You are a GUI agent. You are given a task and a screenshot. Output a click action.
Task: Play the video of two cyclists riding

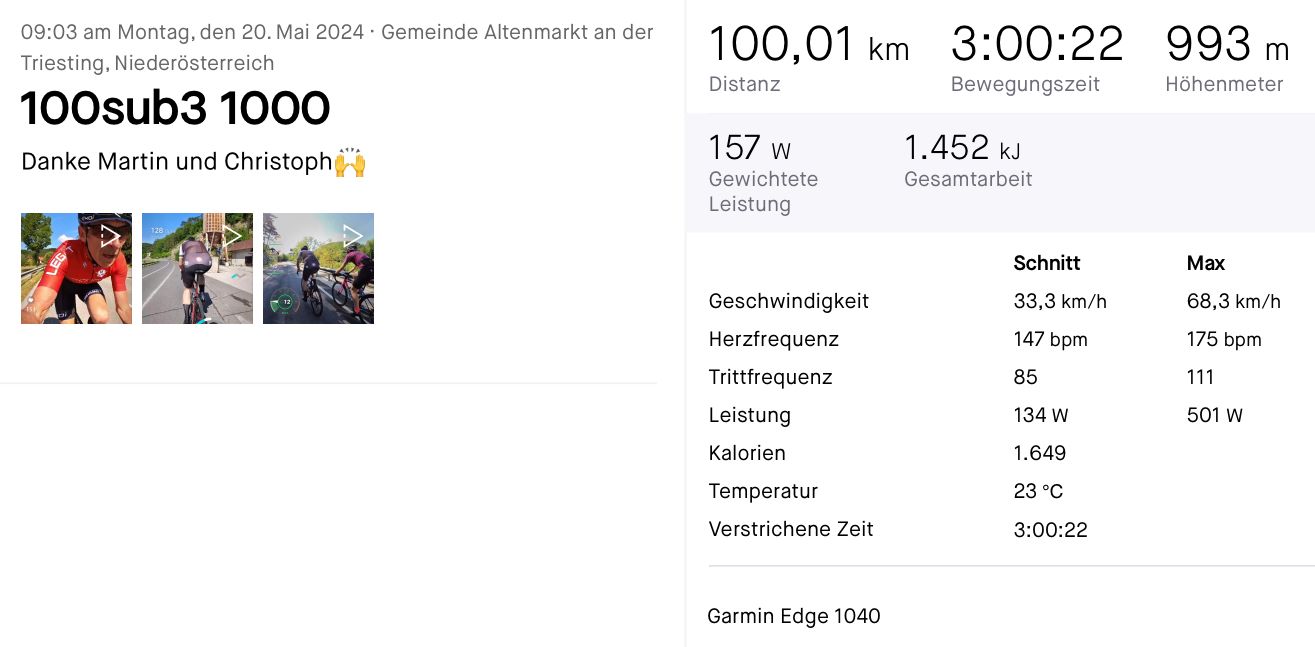coord(318,268)
